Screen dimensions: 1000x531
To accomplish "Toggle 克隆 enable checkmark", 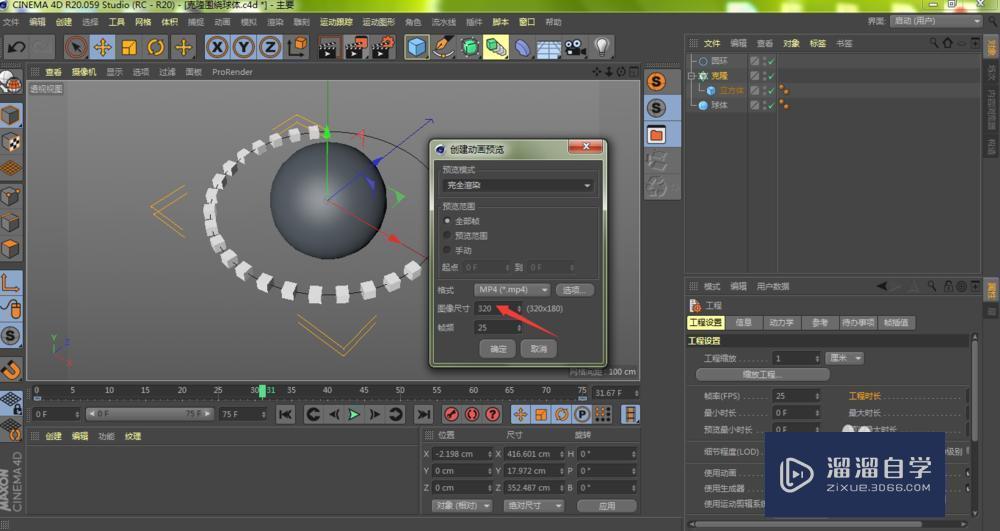I will [772, 76].
